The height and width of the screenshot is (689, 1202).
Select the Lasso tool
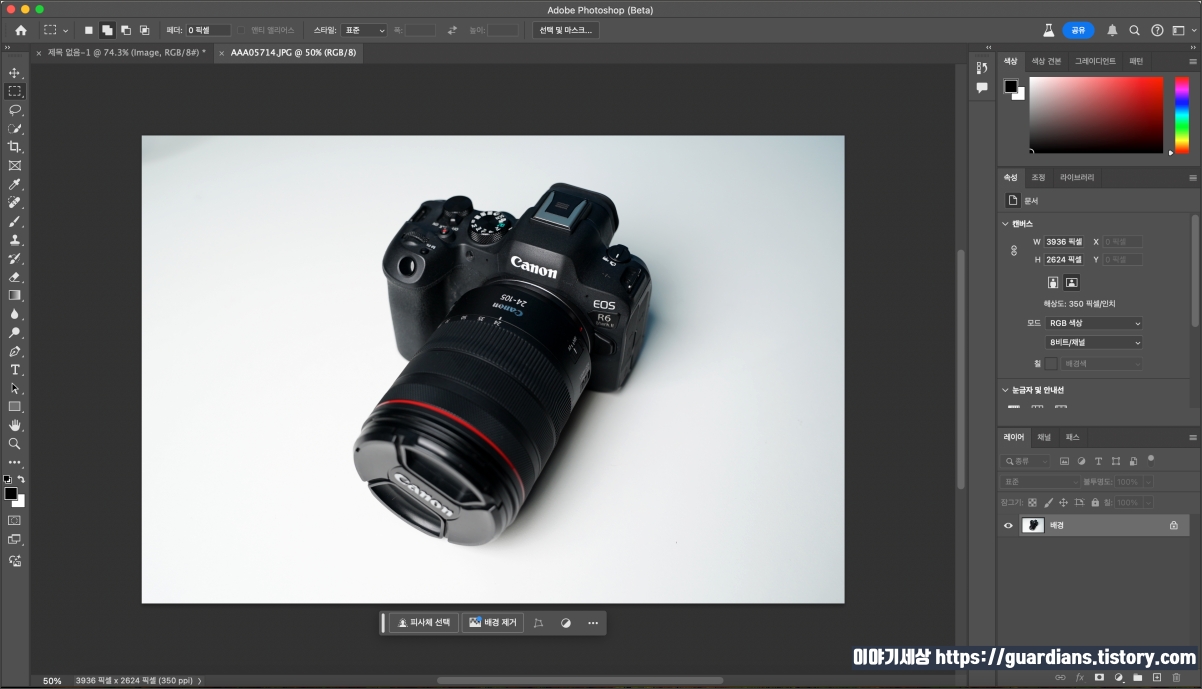tap(15, 110)
